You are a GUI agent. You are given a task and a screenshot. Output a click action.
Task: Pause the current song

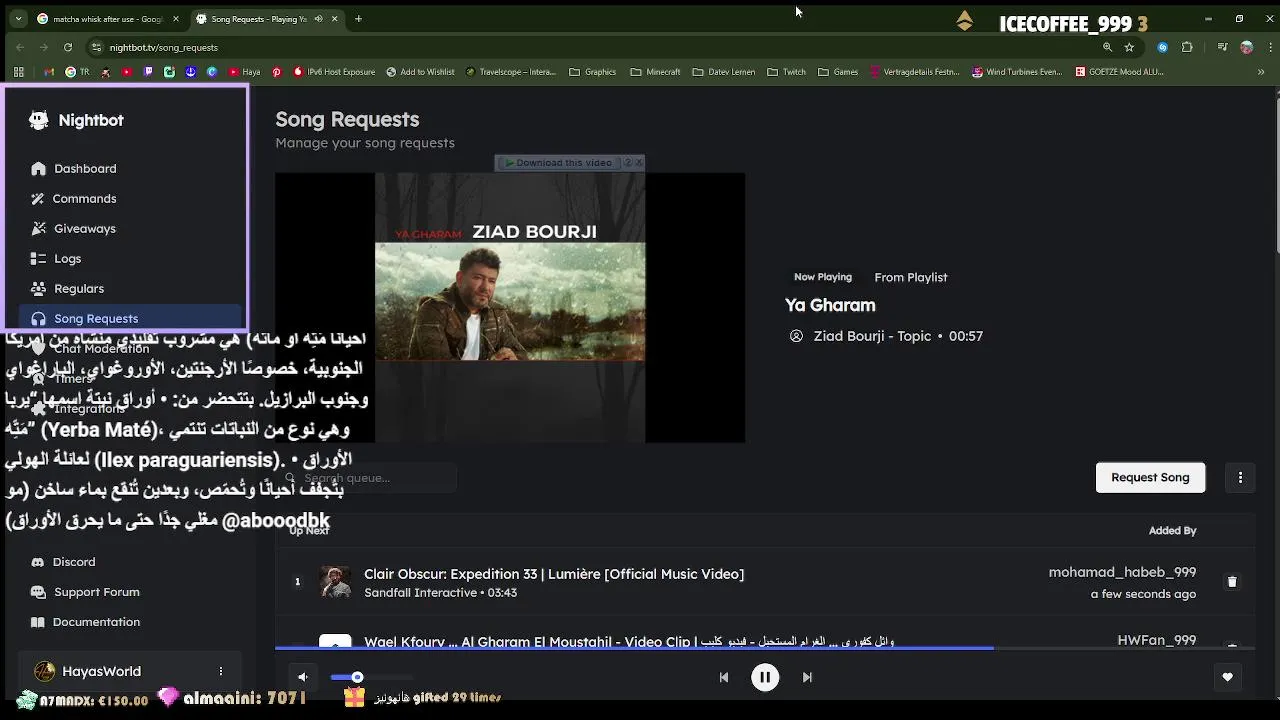pyautogui.click(x=765, y=677)
